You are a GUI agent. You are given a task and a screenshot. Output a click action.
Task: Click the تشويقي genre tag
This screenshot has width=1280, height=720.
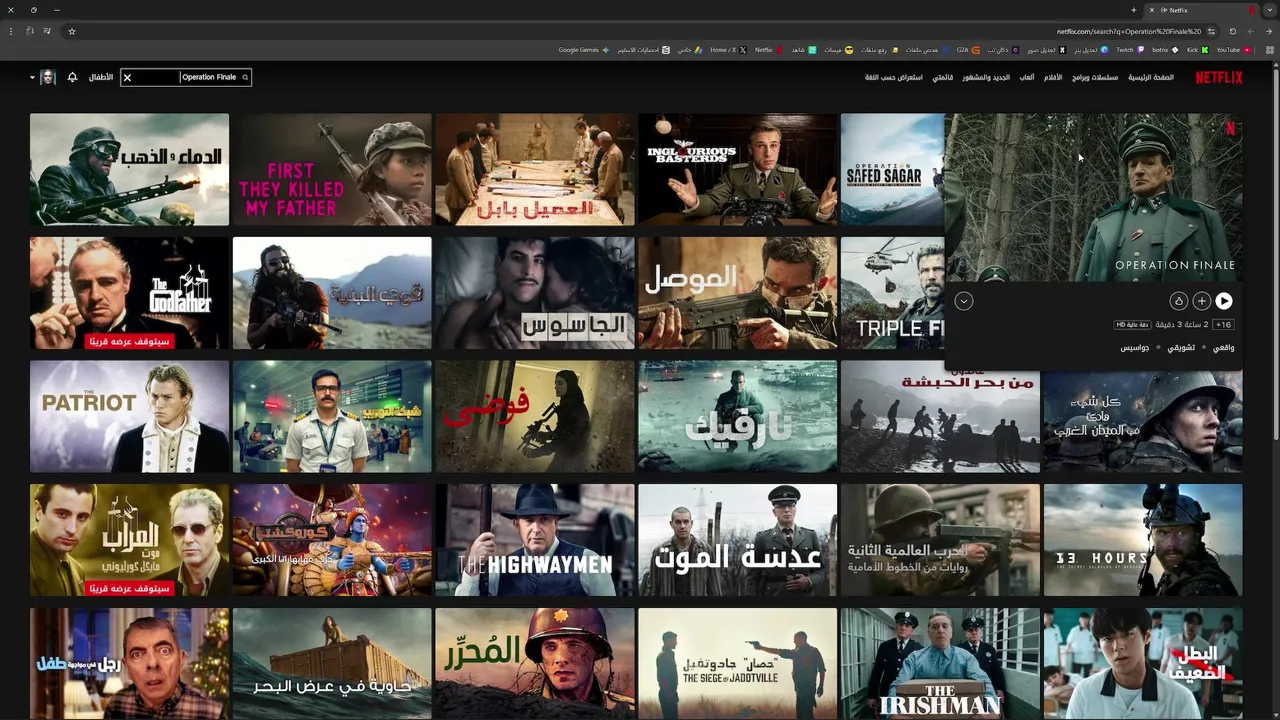(x=1182, y=348)
